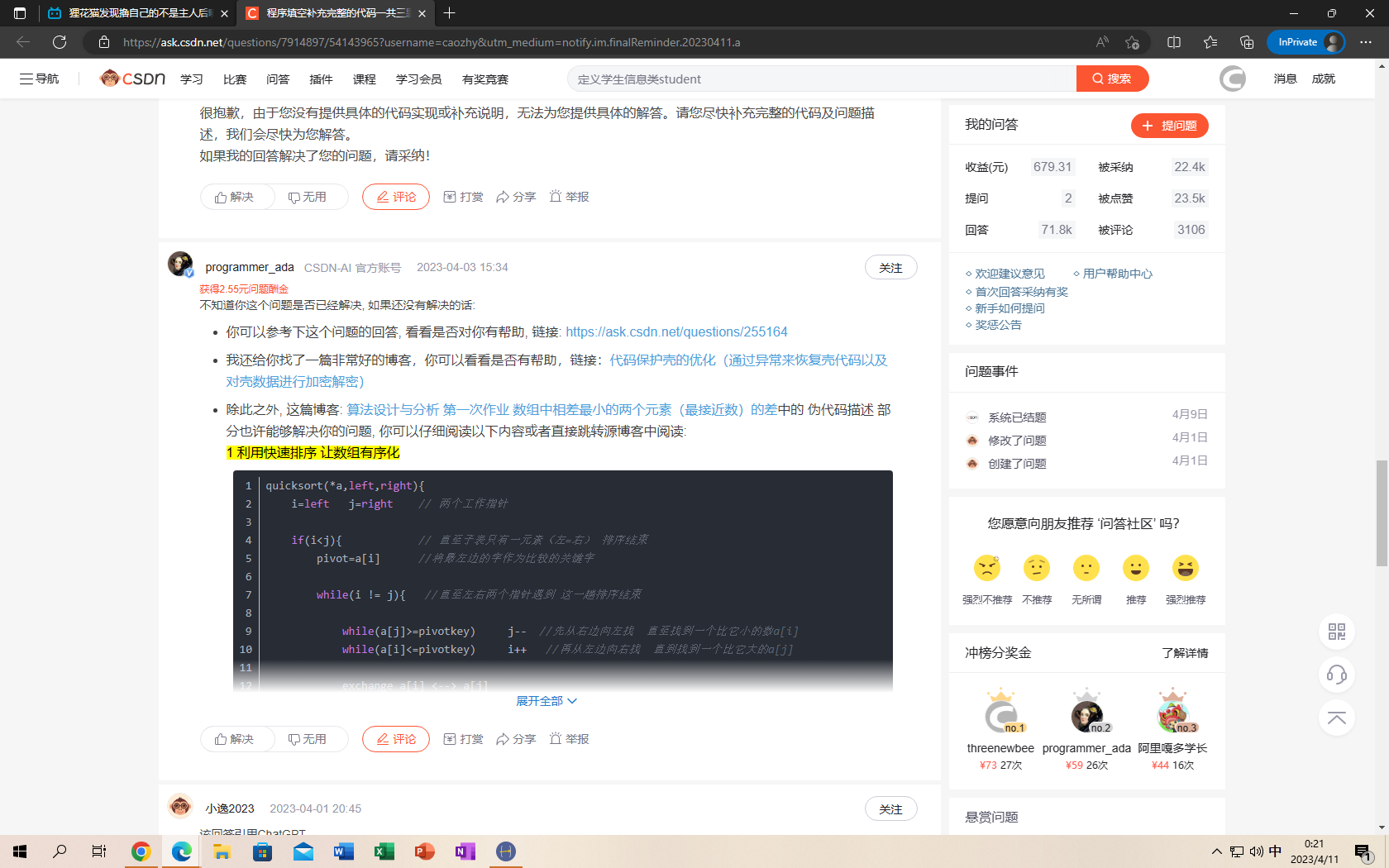Click the page vertical scrollbar thumb

(x=1382, y=513)
